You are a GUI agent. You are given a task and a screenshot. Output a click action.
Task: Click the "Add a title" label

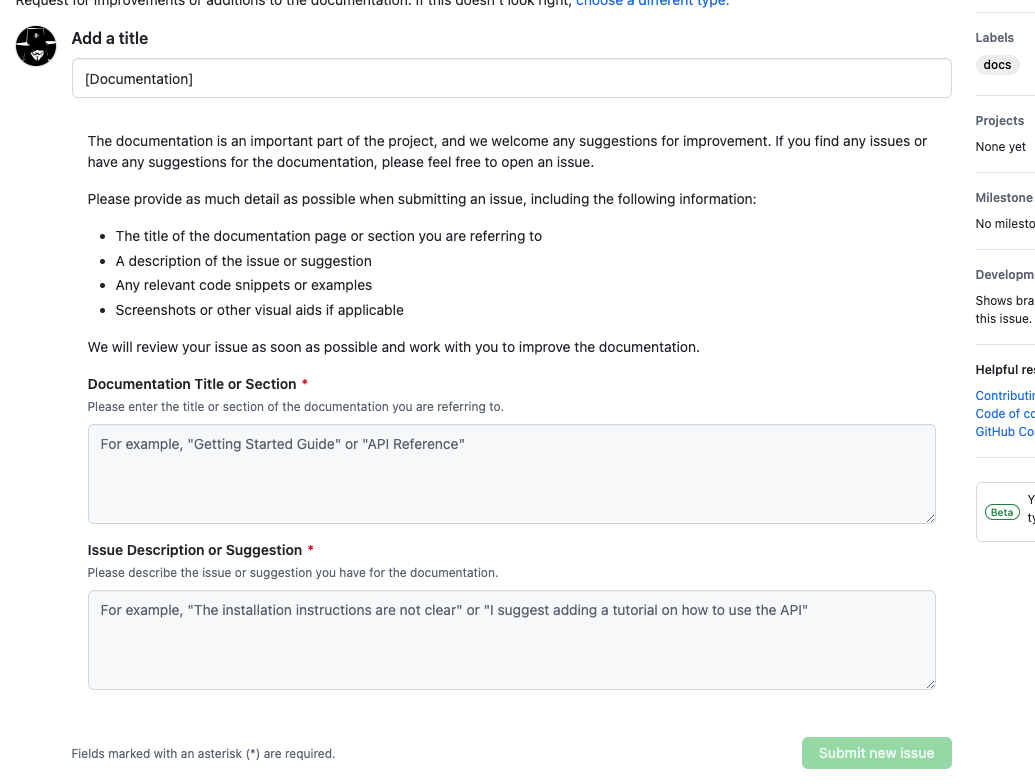coord(110,38)
